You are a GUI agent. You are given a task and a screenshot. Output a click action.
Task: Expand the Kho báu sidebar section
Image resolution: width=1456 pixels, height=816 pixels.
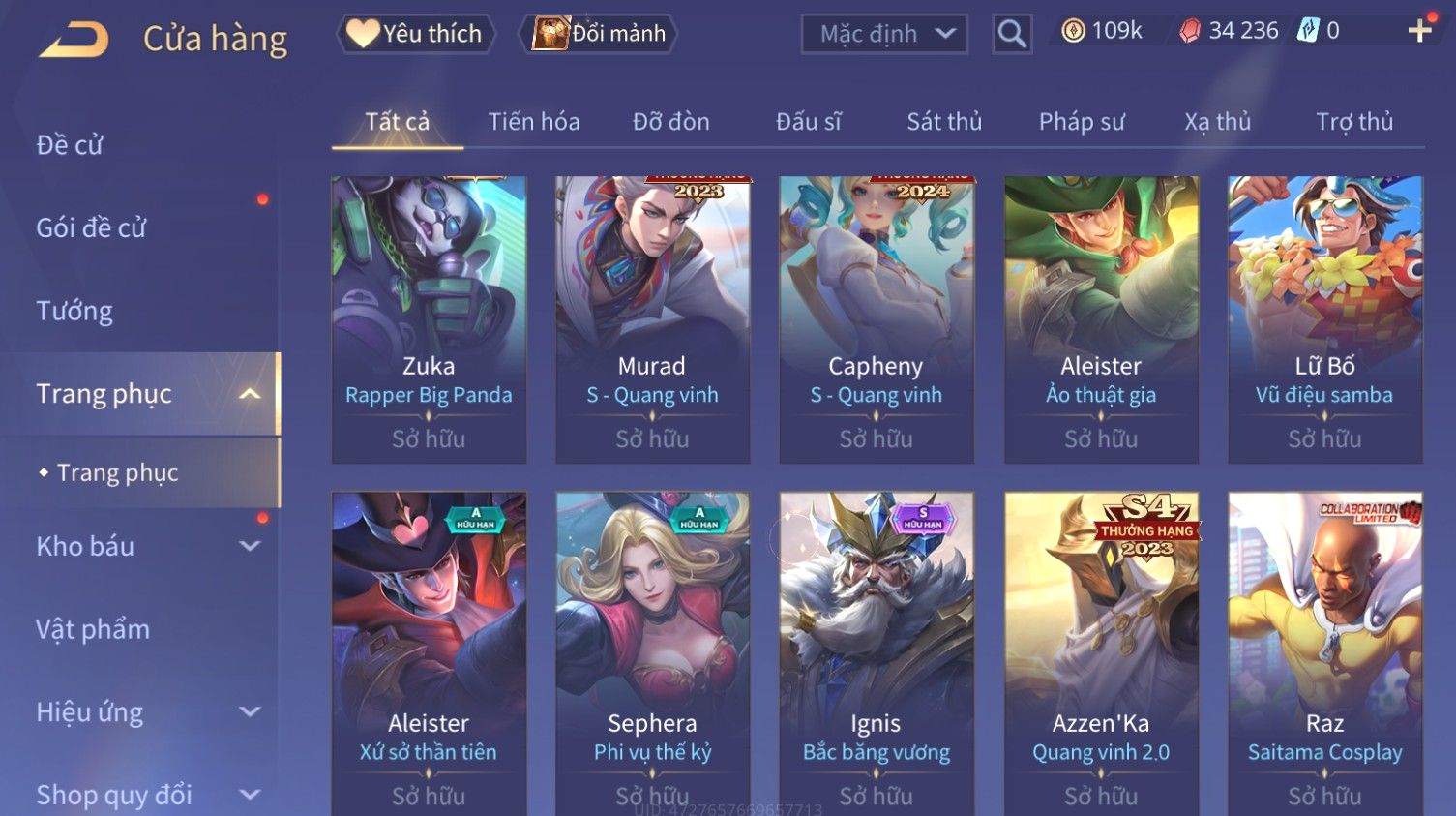click(250, 546)
